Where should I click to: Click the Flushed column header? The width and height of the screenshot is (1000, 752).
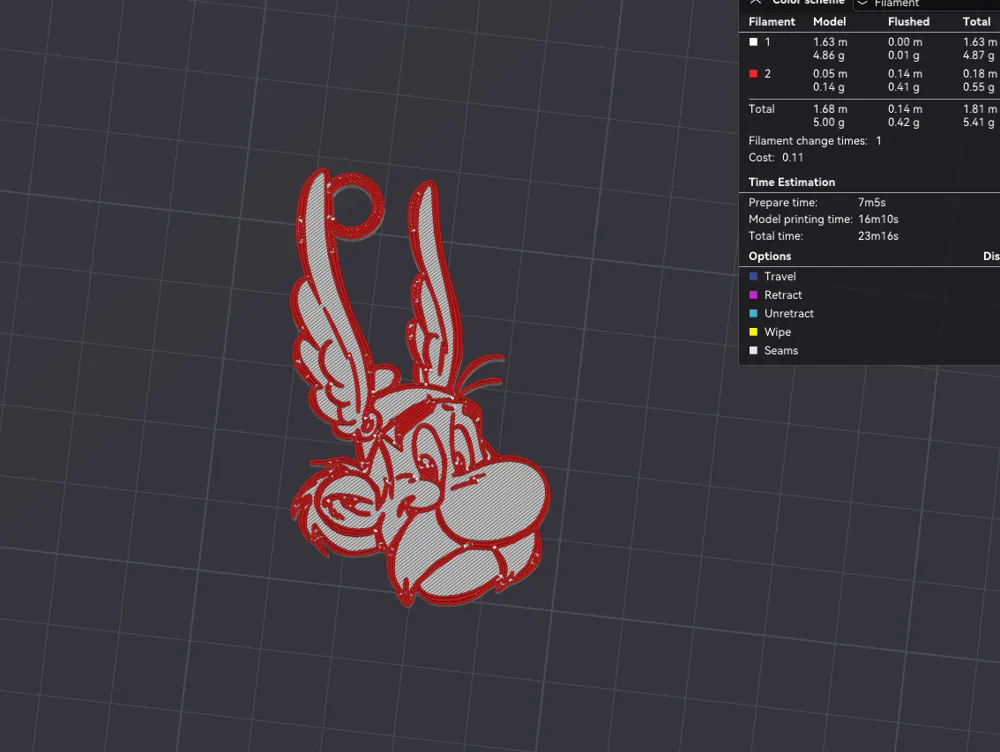[908, 22]
